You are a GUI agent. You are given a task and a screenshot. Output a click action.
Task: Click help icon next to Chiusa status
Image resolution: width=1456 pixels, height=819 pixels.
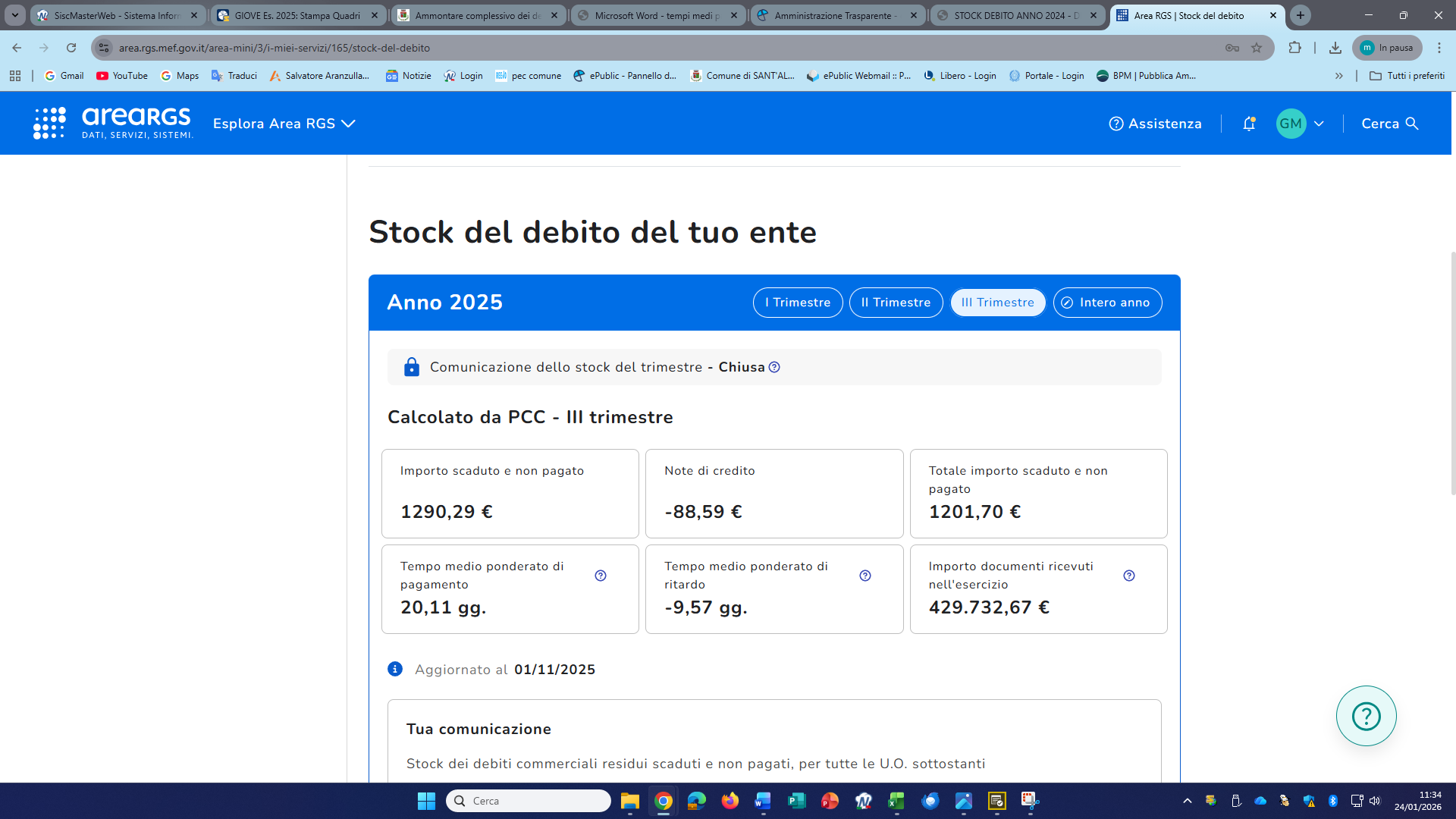pyautogui.click(x=774, y=367)
